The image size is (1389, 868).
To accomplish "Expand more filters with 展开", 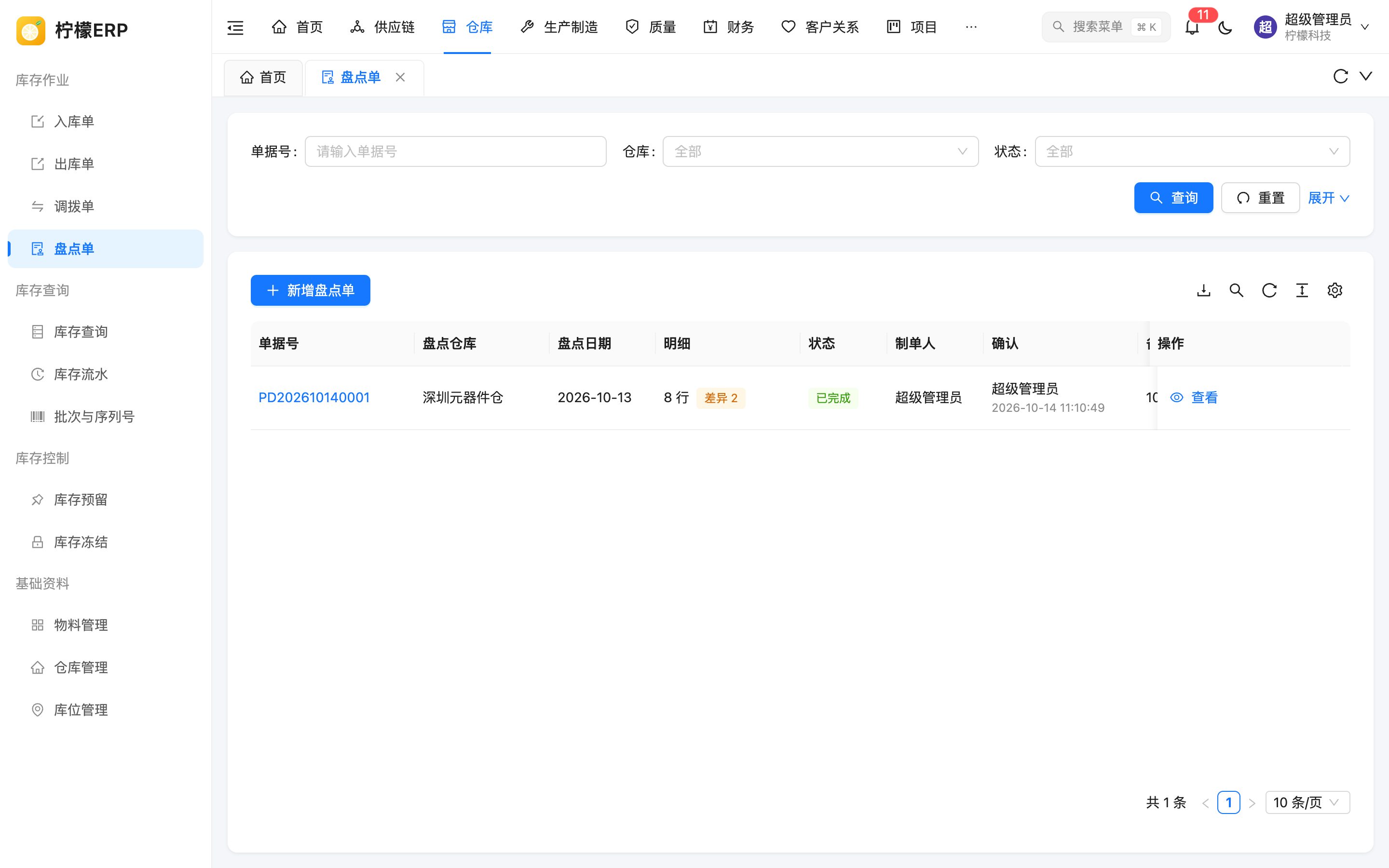I will [x=1328, y=198].
